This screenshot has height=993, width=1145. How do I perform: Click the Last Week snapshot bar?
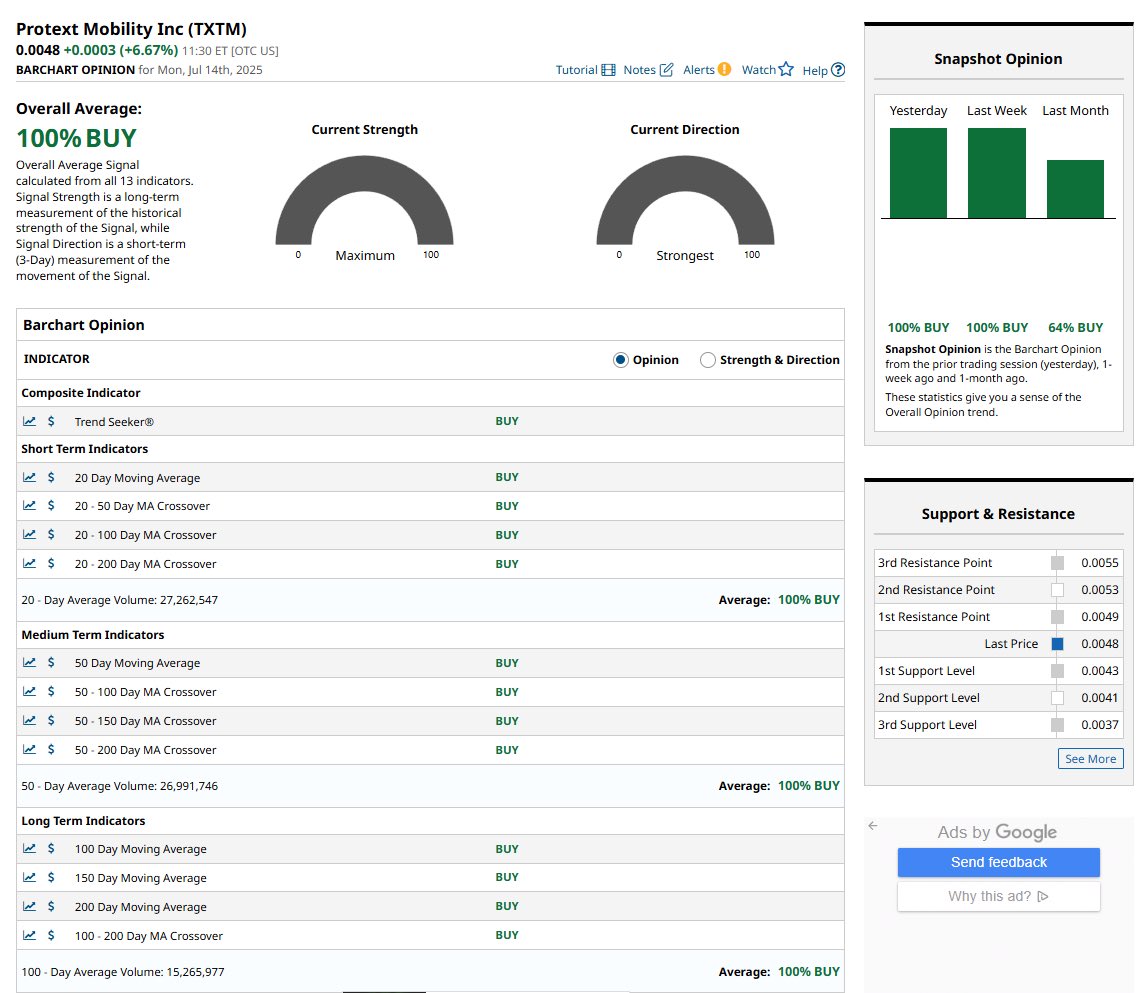click(x=997, y=173)
